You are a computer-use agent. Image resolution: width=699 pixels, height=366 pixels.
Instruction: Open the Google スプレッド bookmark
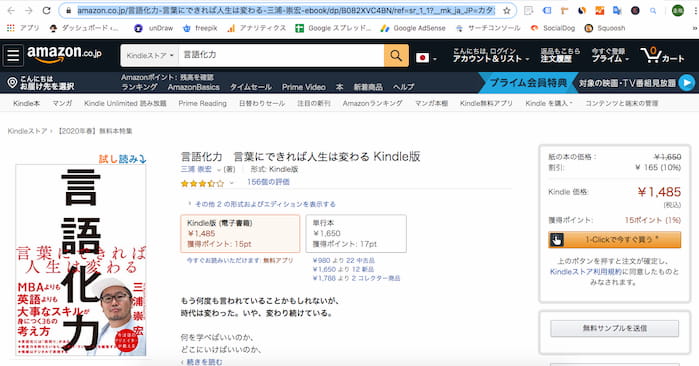[x=333, y=28]
